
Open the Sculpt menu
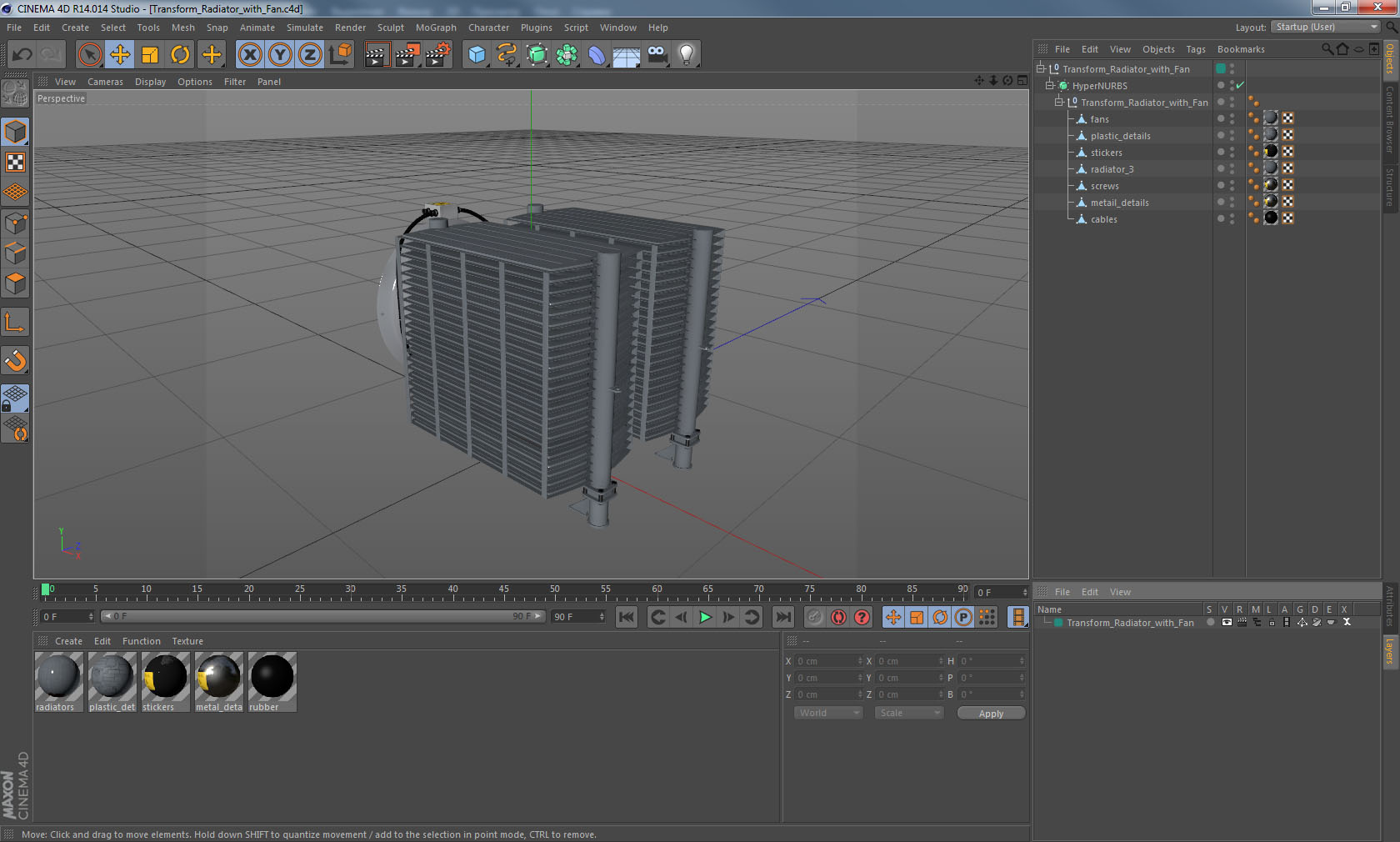tap(390, 28)
